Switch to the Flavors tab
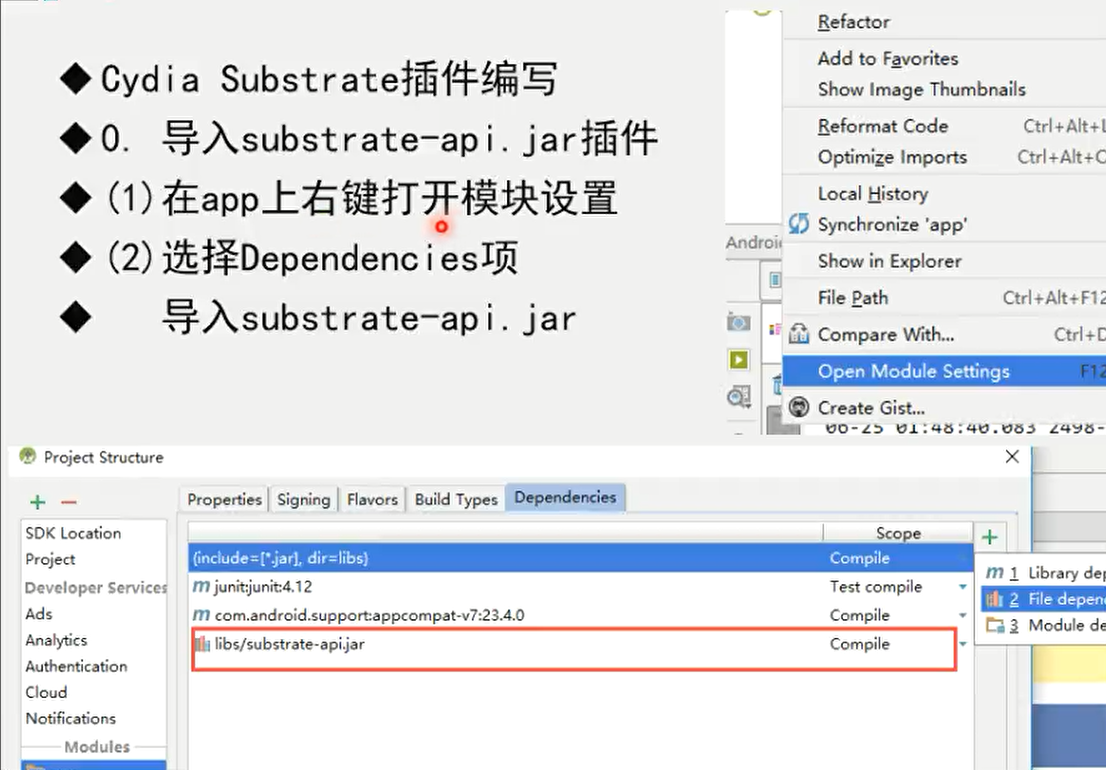This screenshot has width=1106, height=770. point(372,499)
